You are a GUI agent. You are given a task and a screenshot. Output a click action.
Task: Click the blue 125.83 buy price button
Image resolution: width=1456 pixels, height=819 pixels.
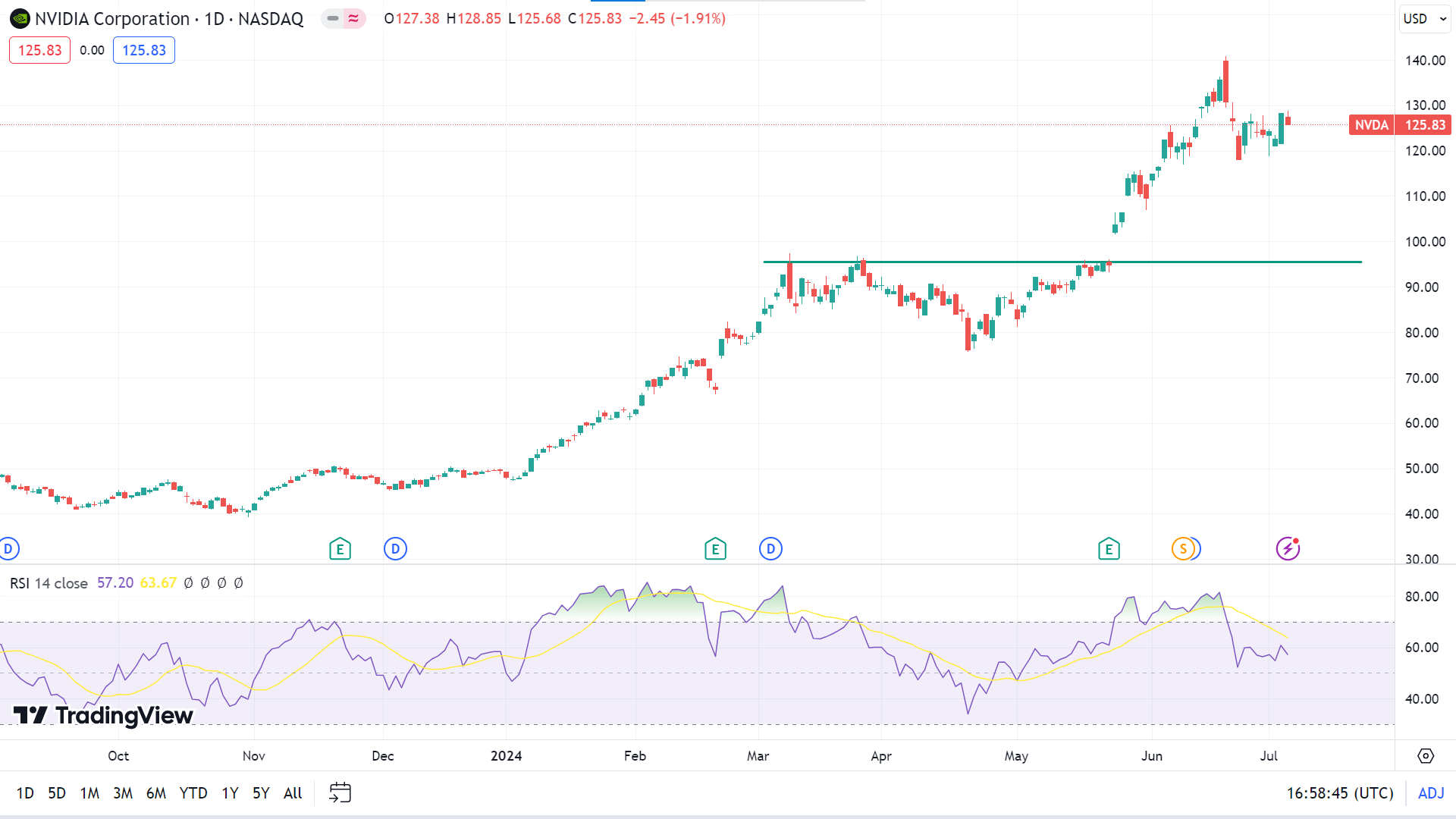click(144, 50)
